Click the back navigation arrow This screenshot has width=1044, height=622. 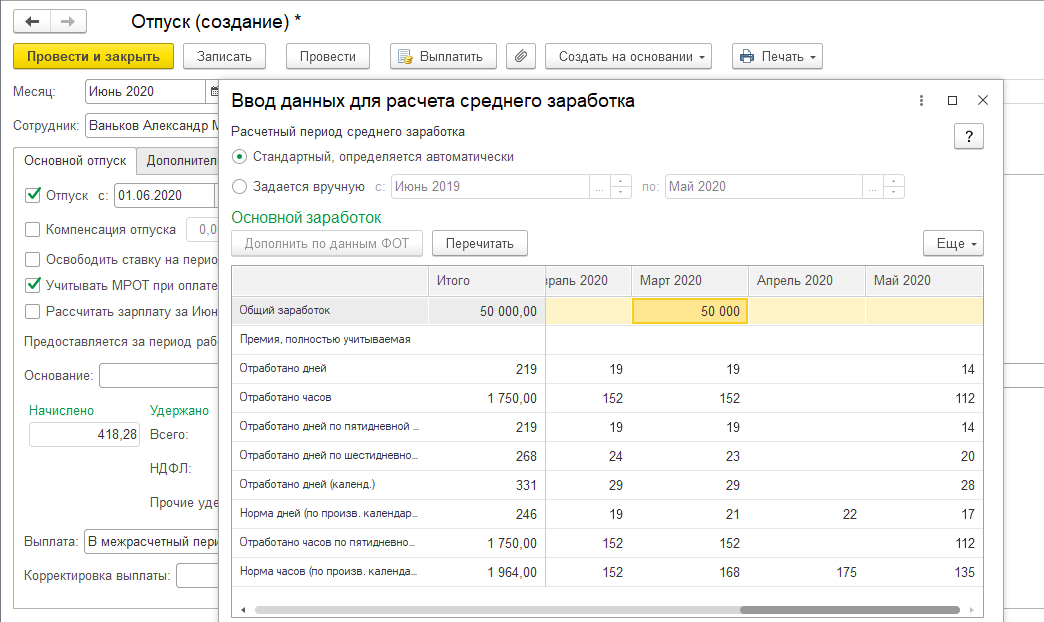point(33,21)
